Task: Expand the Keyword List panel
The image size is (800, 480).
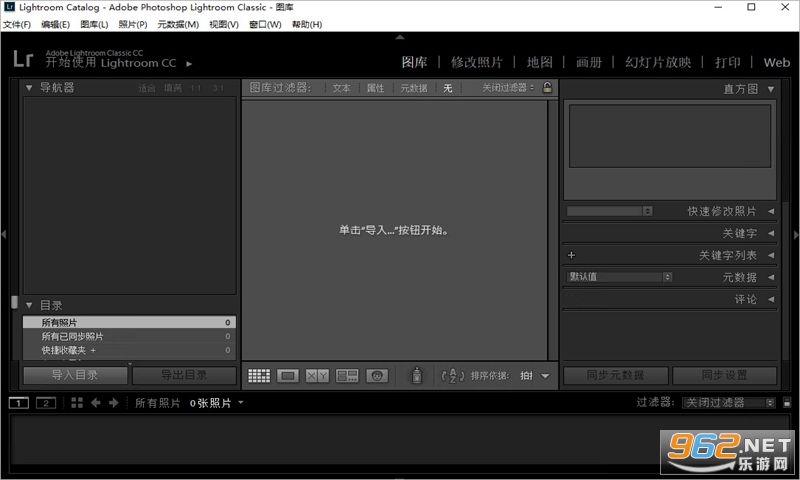Action: coord(771,255)
